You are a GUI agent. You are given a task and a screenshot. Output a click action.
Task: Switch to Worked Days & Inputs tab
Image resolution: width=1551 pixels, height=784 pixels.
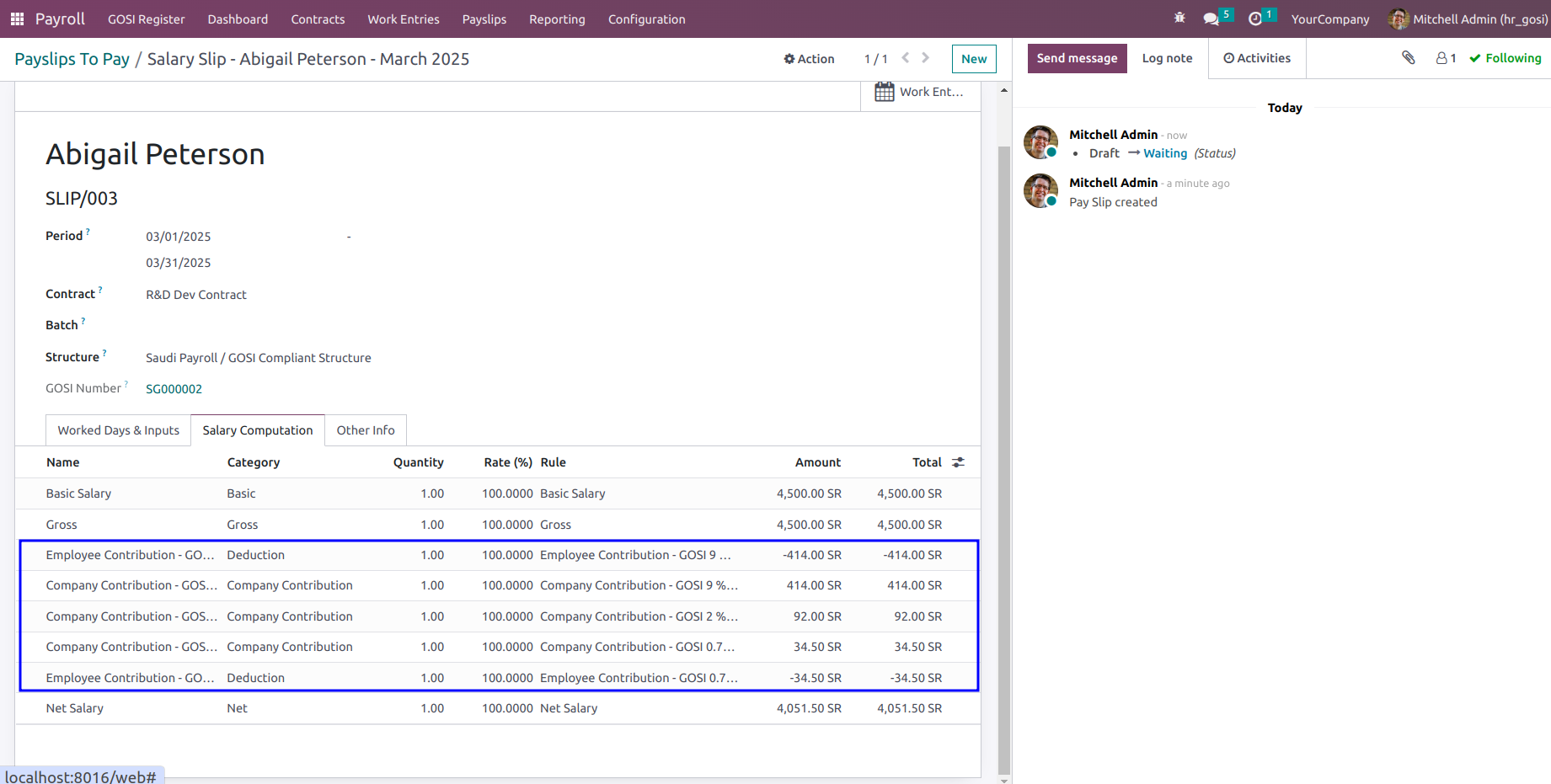tap(118, 430)
